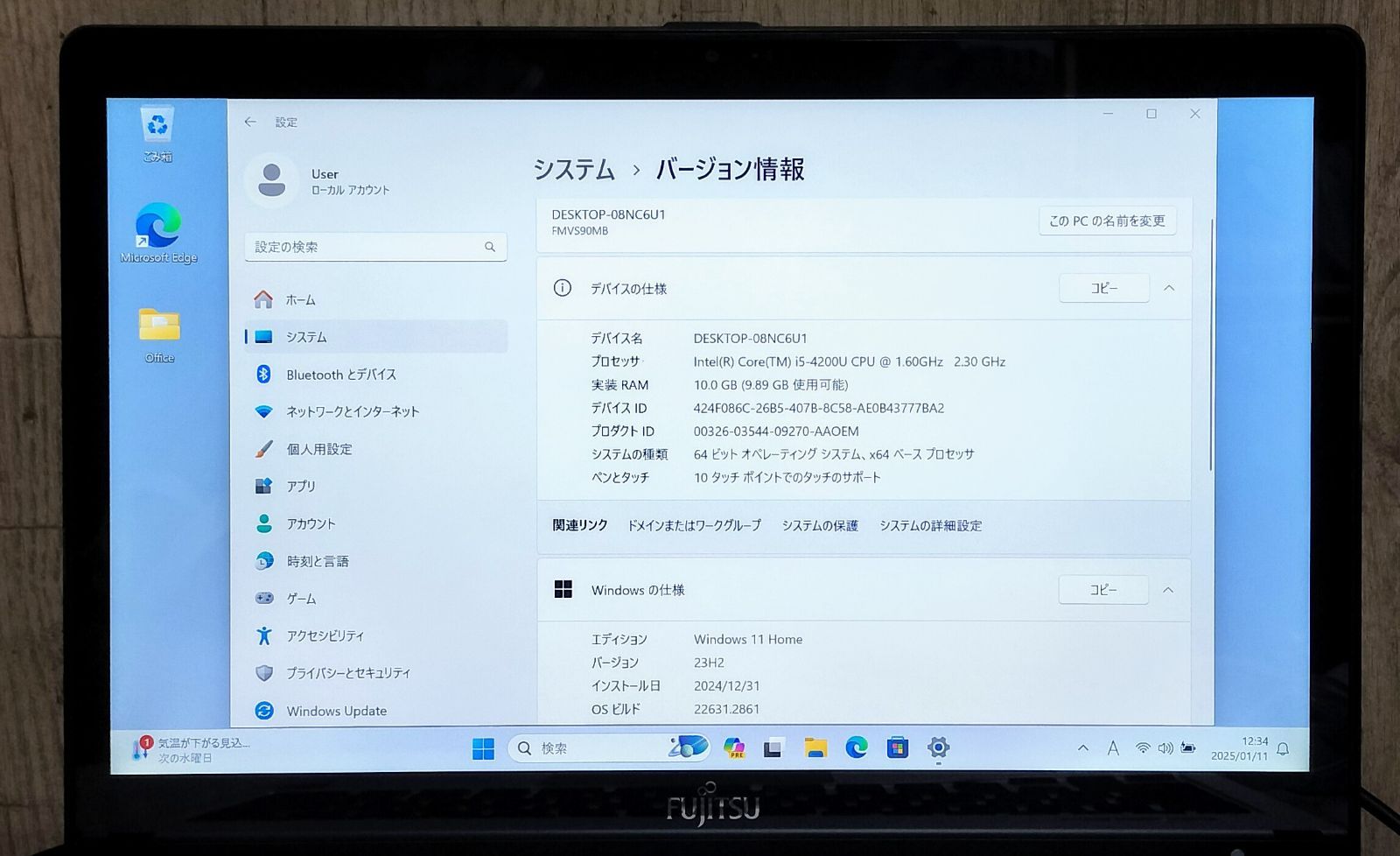Open ゲーム settings

300,599
